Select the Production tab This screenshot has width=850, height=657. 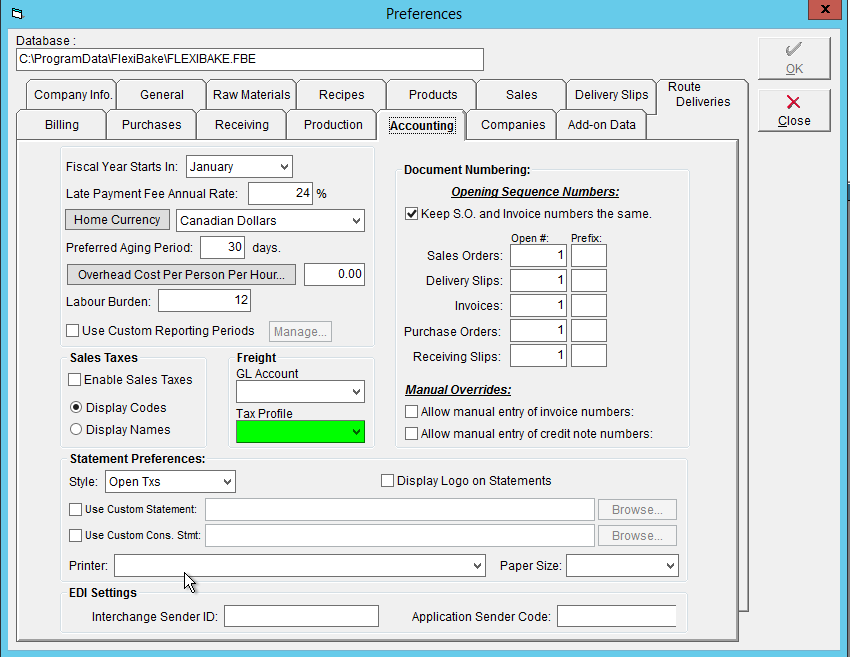333,125
